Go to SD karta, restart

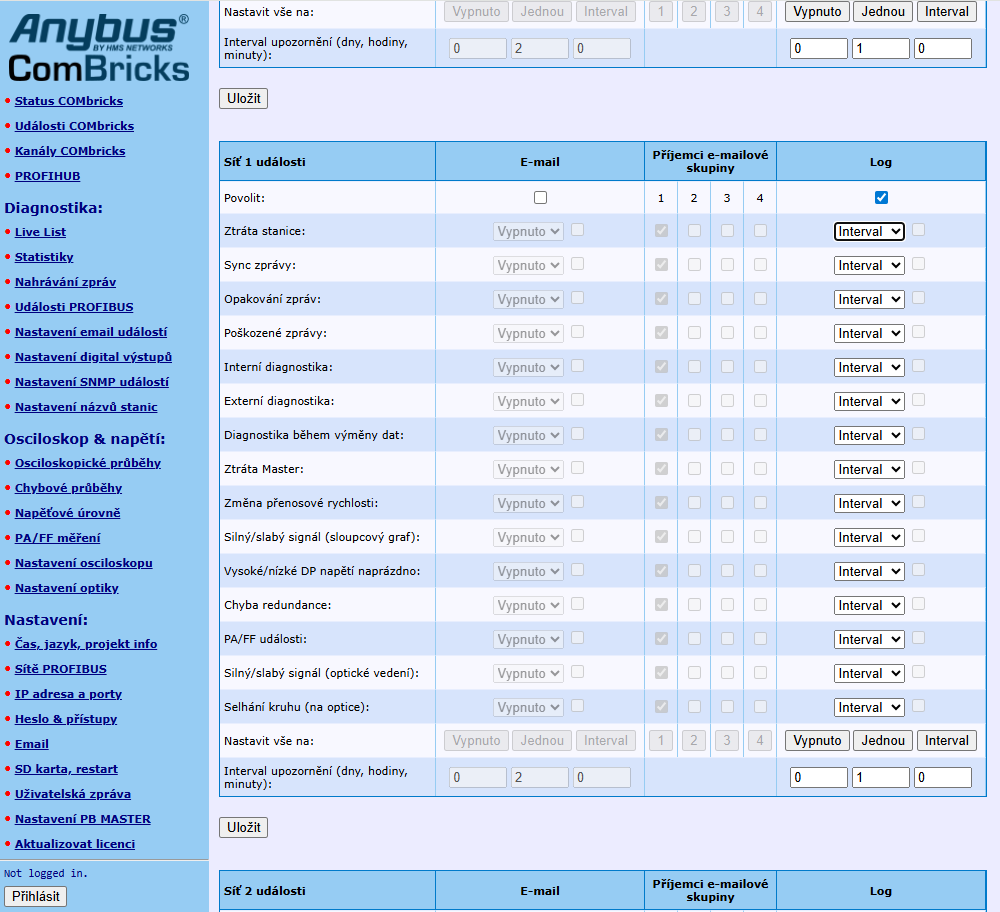[x=66, y=769]
